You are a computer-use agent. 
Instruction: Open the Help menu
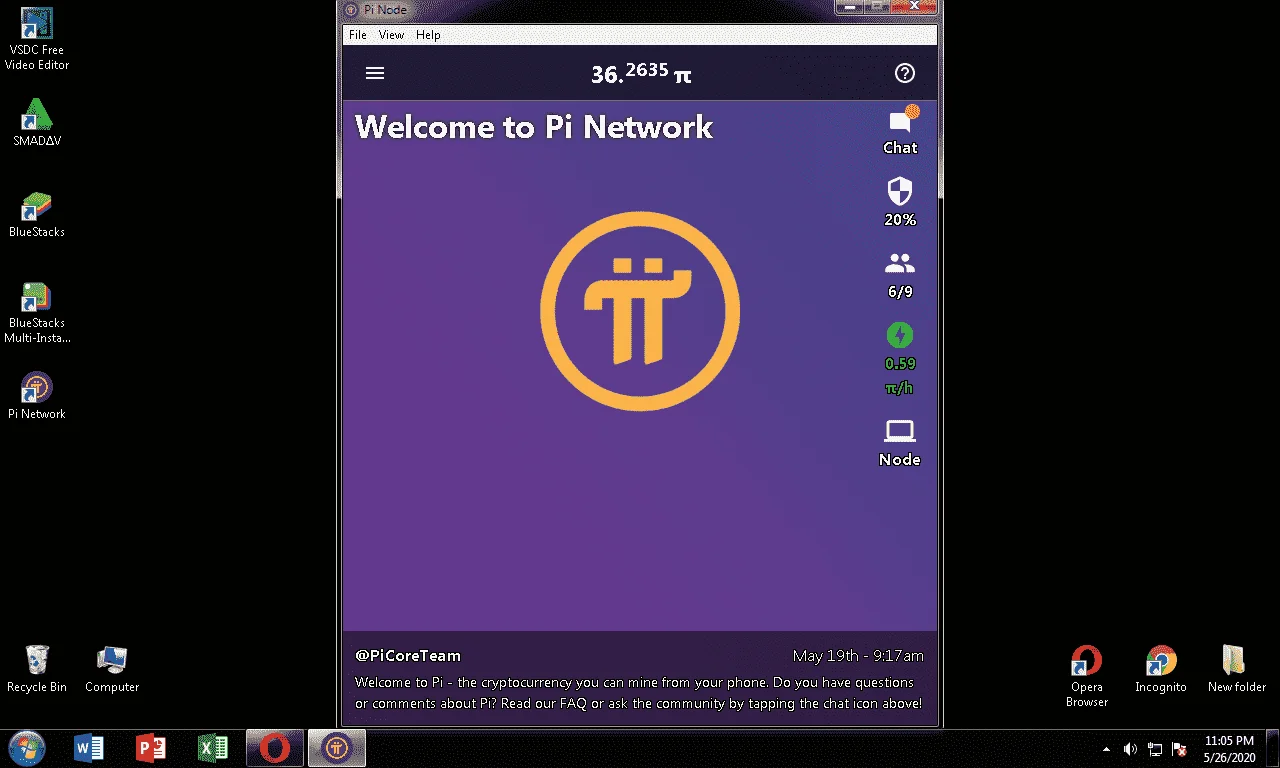(428, 35)
